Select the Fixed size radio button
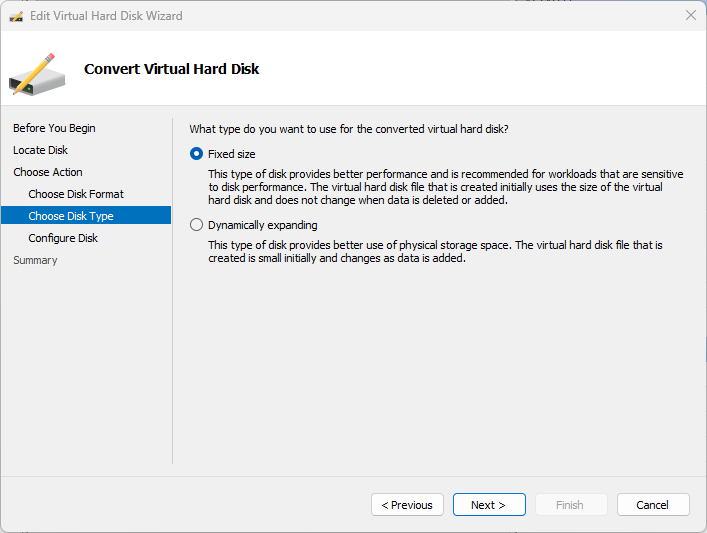The image size is (707, 533). coord(196,154)
